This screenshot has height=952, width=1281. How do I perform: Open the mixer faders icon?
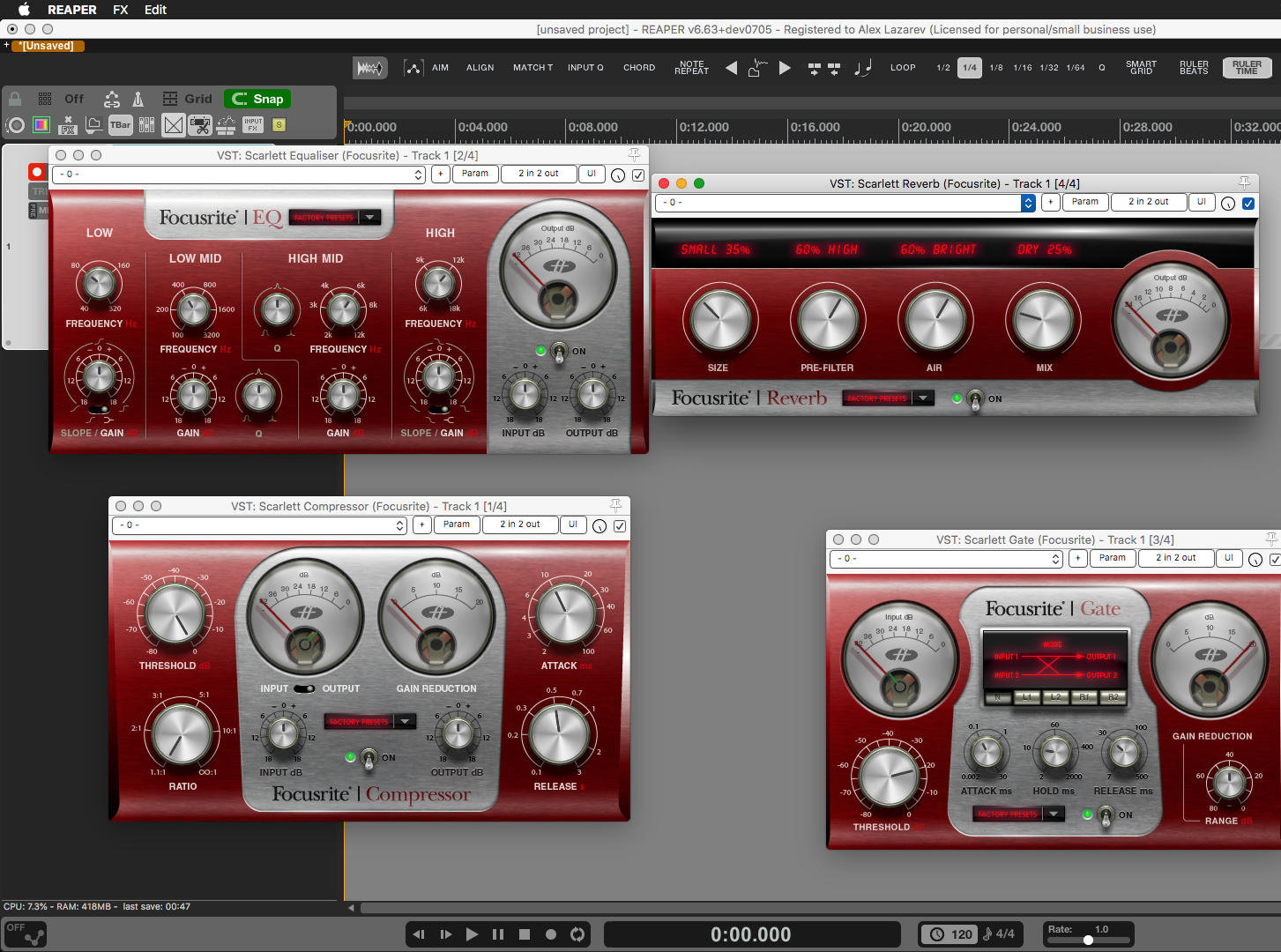point(147,125)
